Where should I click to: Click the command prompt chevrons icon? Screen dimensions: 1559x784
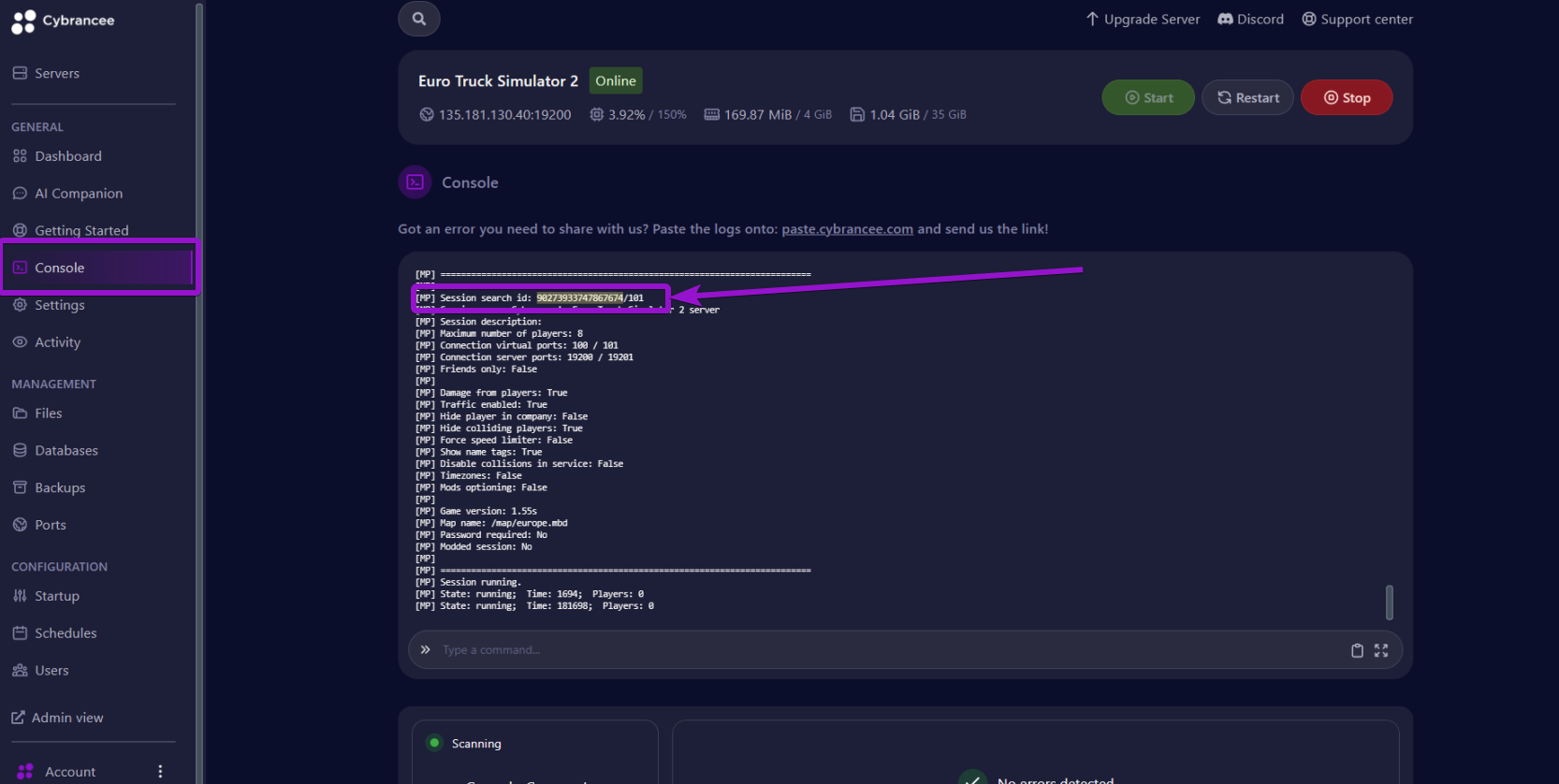point(425,649)
